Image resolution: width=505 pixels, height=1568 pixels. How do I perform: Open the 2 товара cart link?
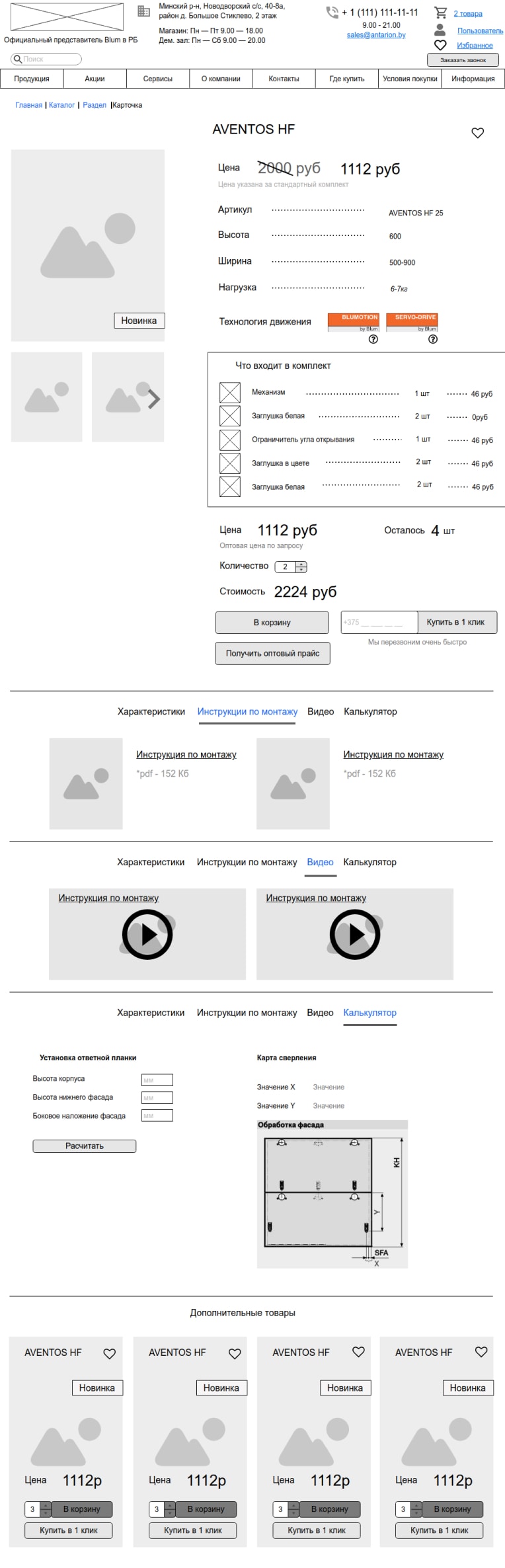(468, 13)
